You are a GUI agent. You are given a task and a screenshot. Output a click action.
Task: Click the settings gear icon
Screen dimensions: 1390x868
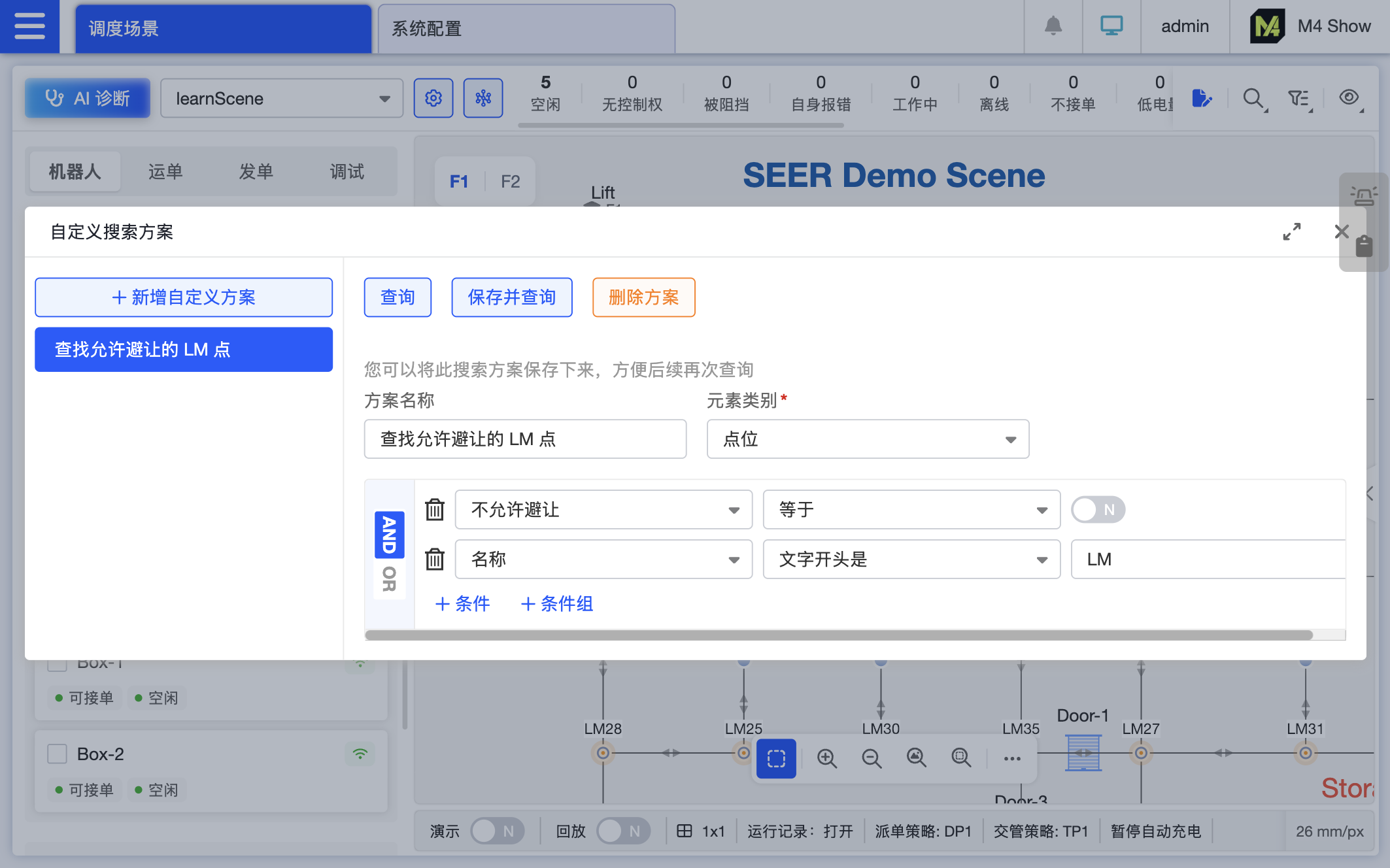433,98
